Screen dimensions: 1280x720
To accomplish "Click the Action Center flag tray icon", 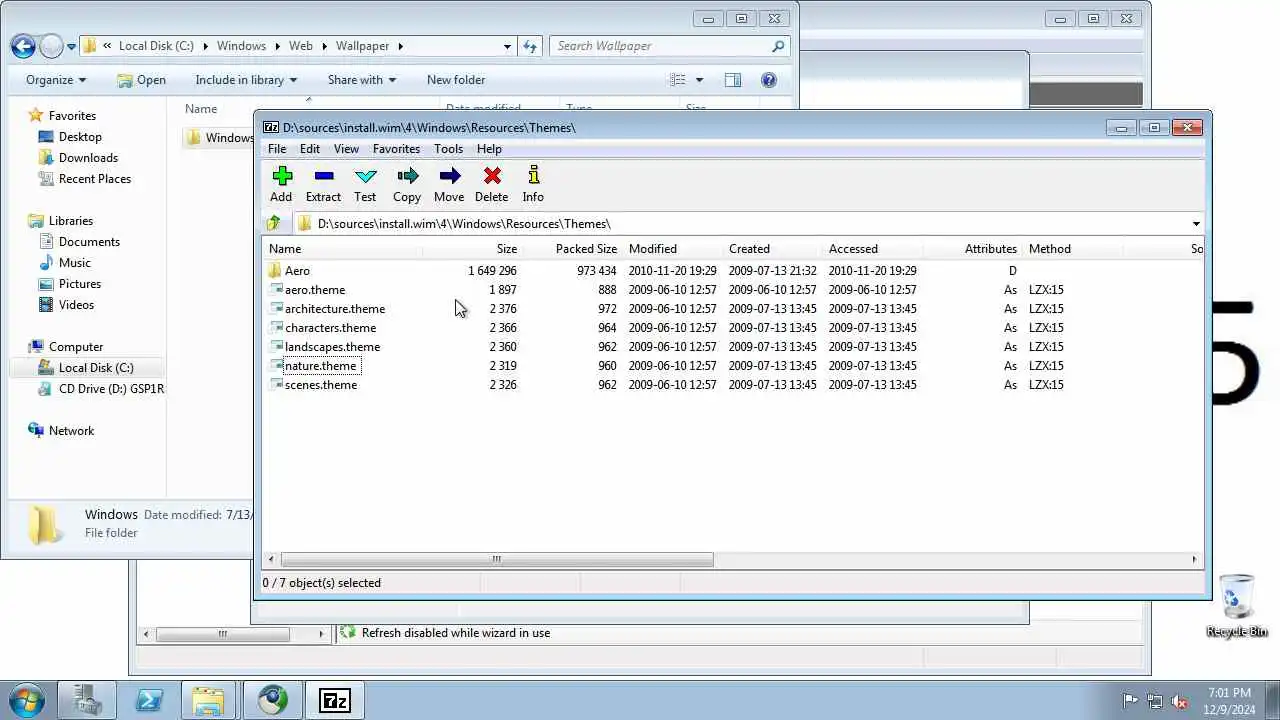I will (x=1130, y=701).
